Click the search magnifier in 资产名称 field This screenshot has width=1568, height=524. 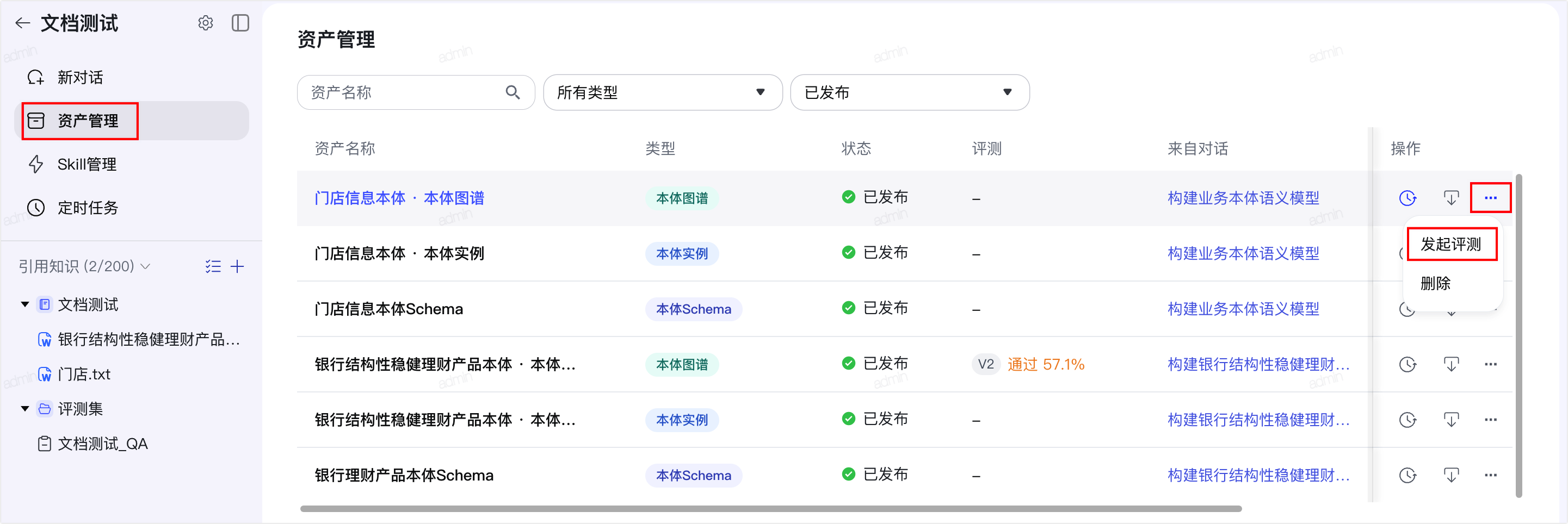pyautogui.click(x=513, y=92)
